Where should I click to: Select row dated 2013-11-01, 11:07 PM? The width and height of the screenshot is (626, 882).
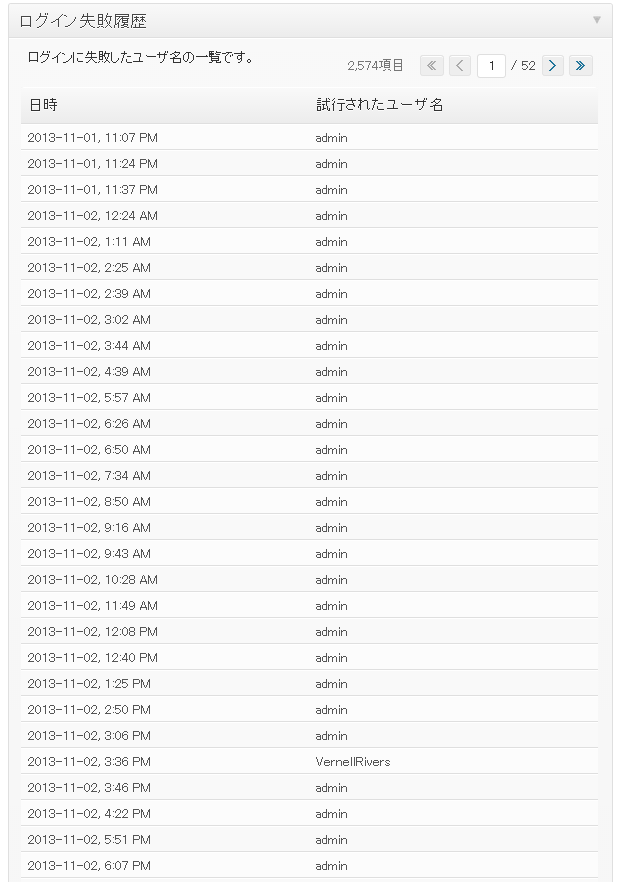[x=309, y=137]
